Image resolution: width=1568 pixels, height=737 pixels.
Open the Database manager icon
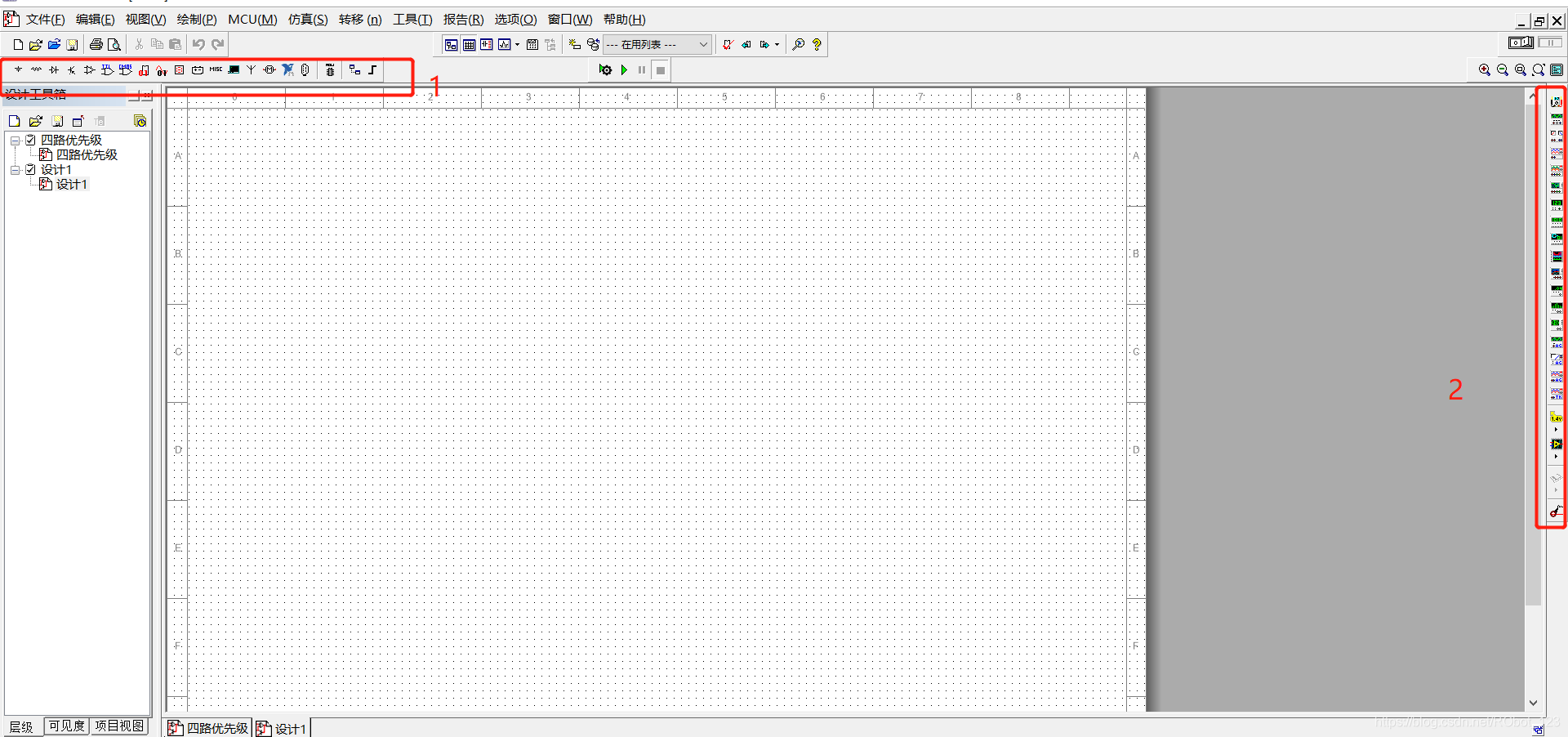click(x=593, y=45)
